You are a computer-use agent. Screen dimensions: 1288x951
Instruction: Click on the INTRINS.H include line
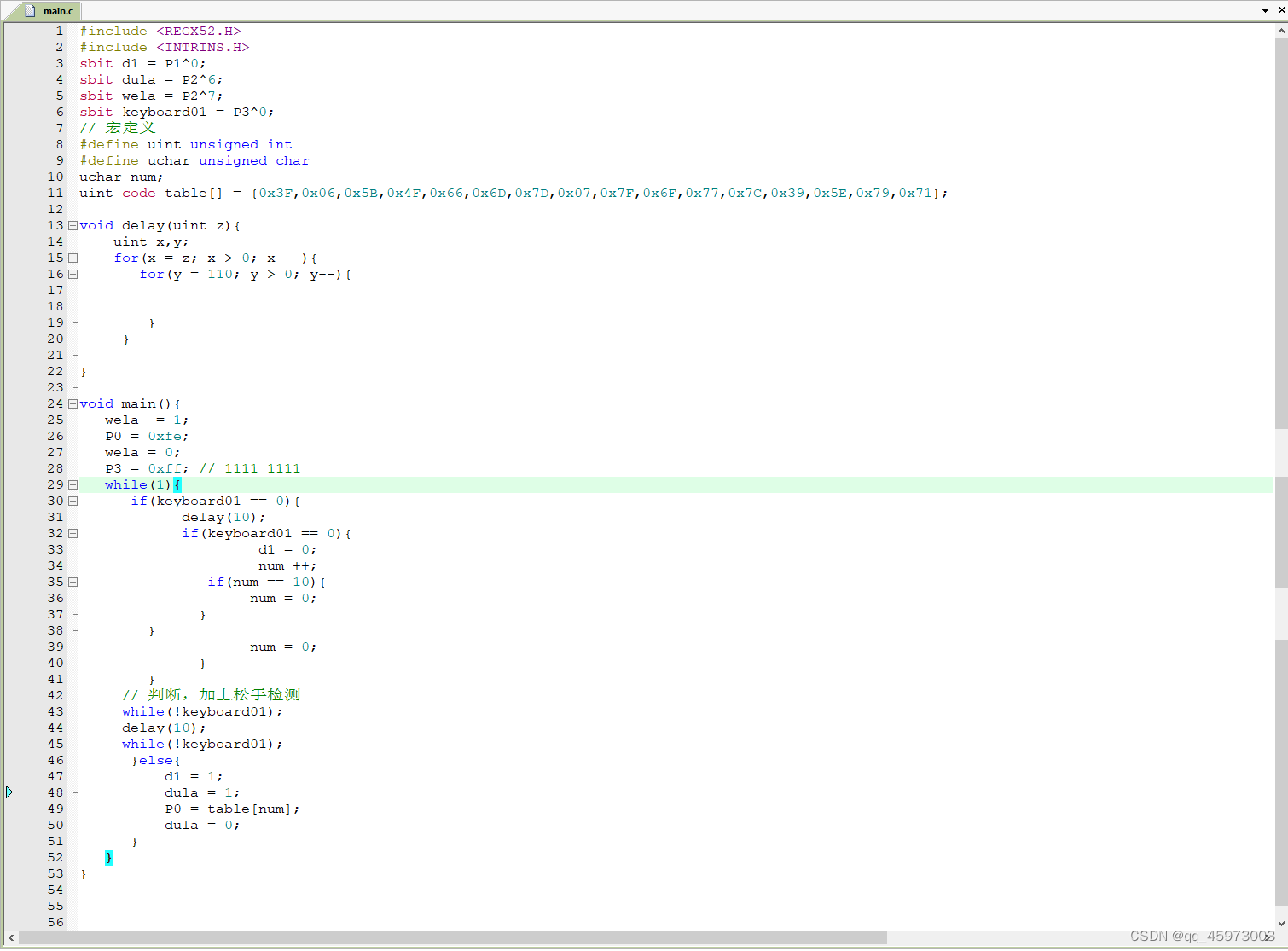165,48
